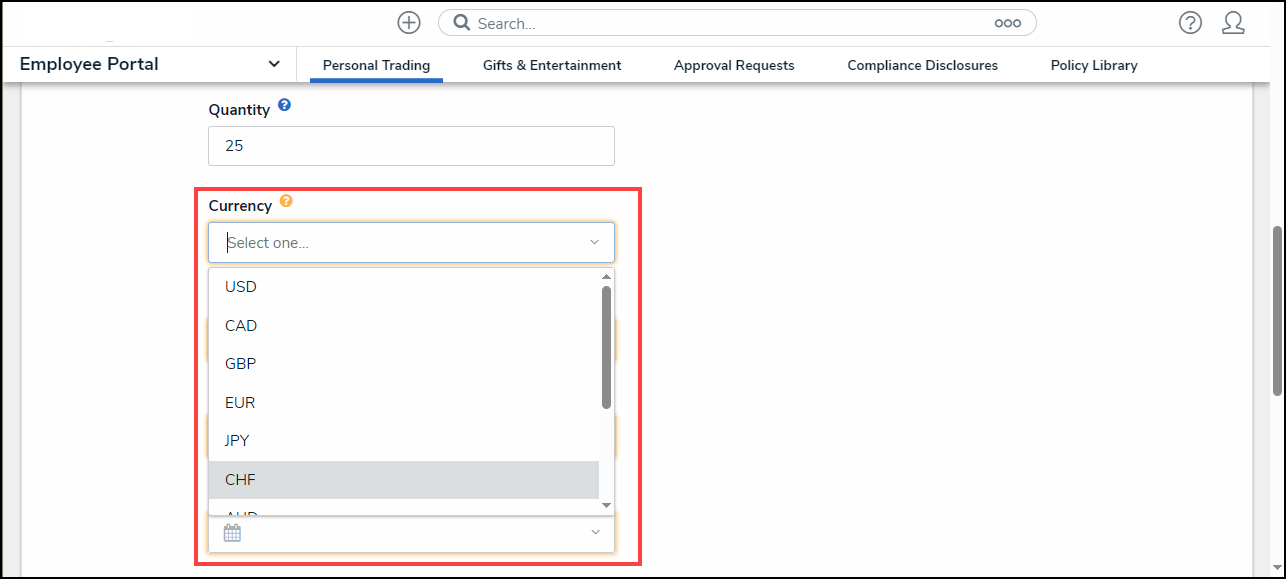Click the Quantity input field
Viewport: 1286px width, 579px height.
tap(411, 146)
